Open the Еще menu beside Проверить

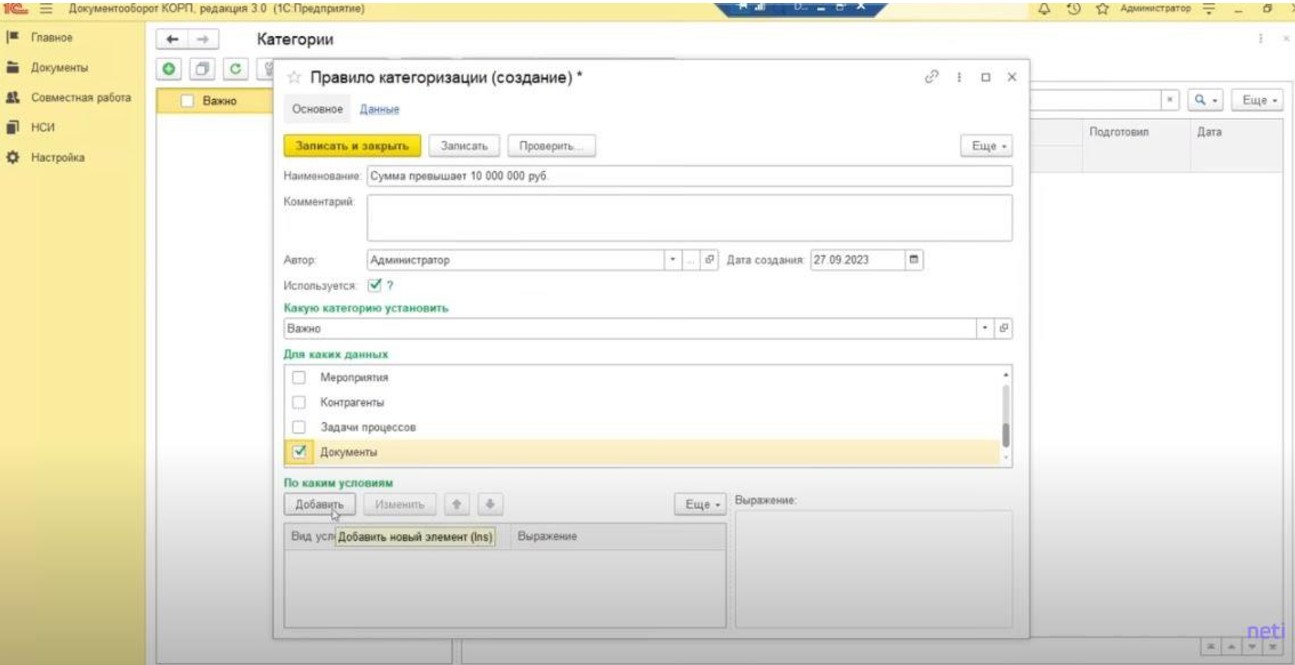tap(986, 146)
